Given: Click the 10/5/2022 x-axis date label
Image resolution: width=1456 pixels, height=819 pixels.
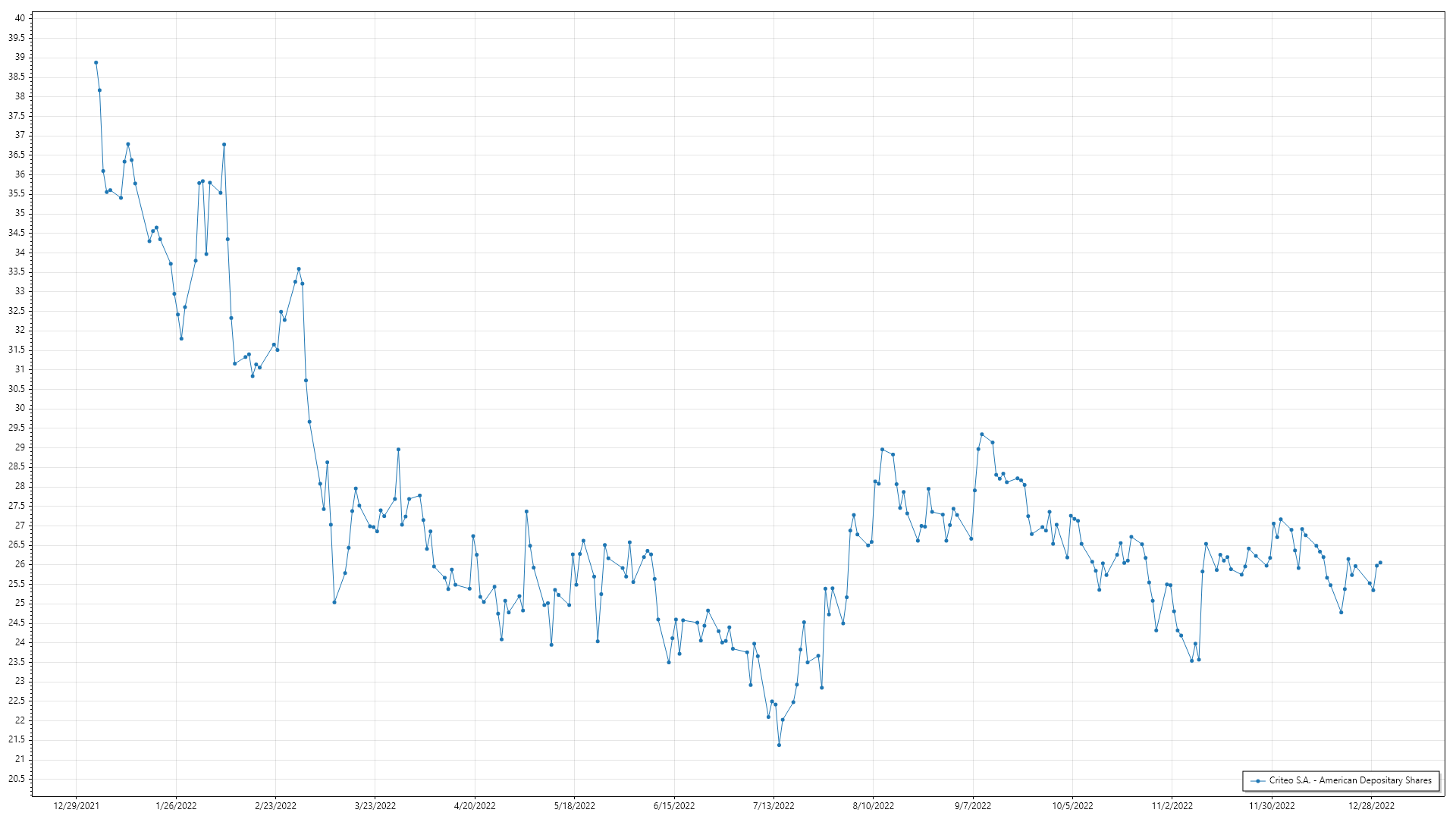Looking at the screenshot, I should (1072, 806).
